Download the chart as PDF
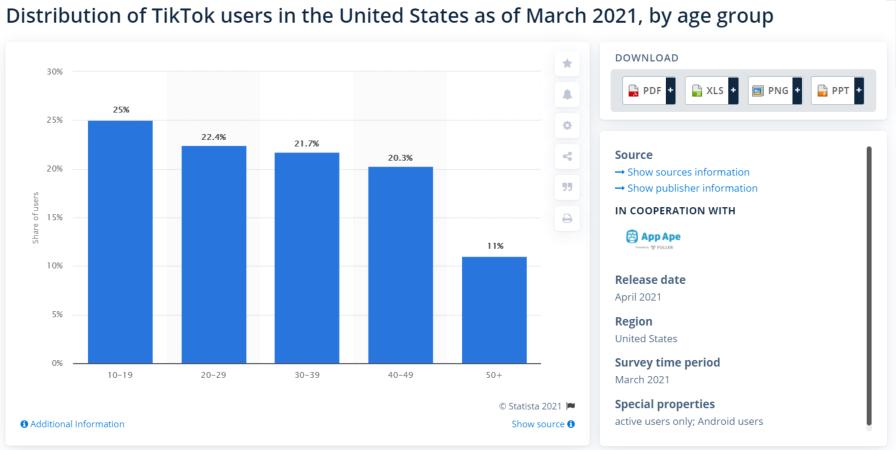The width and height of the screenshot is (896, 450). point(643,91)
